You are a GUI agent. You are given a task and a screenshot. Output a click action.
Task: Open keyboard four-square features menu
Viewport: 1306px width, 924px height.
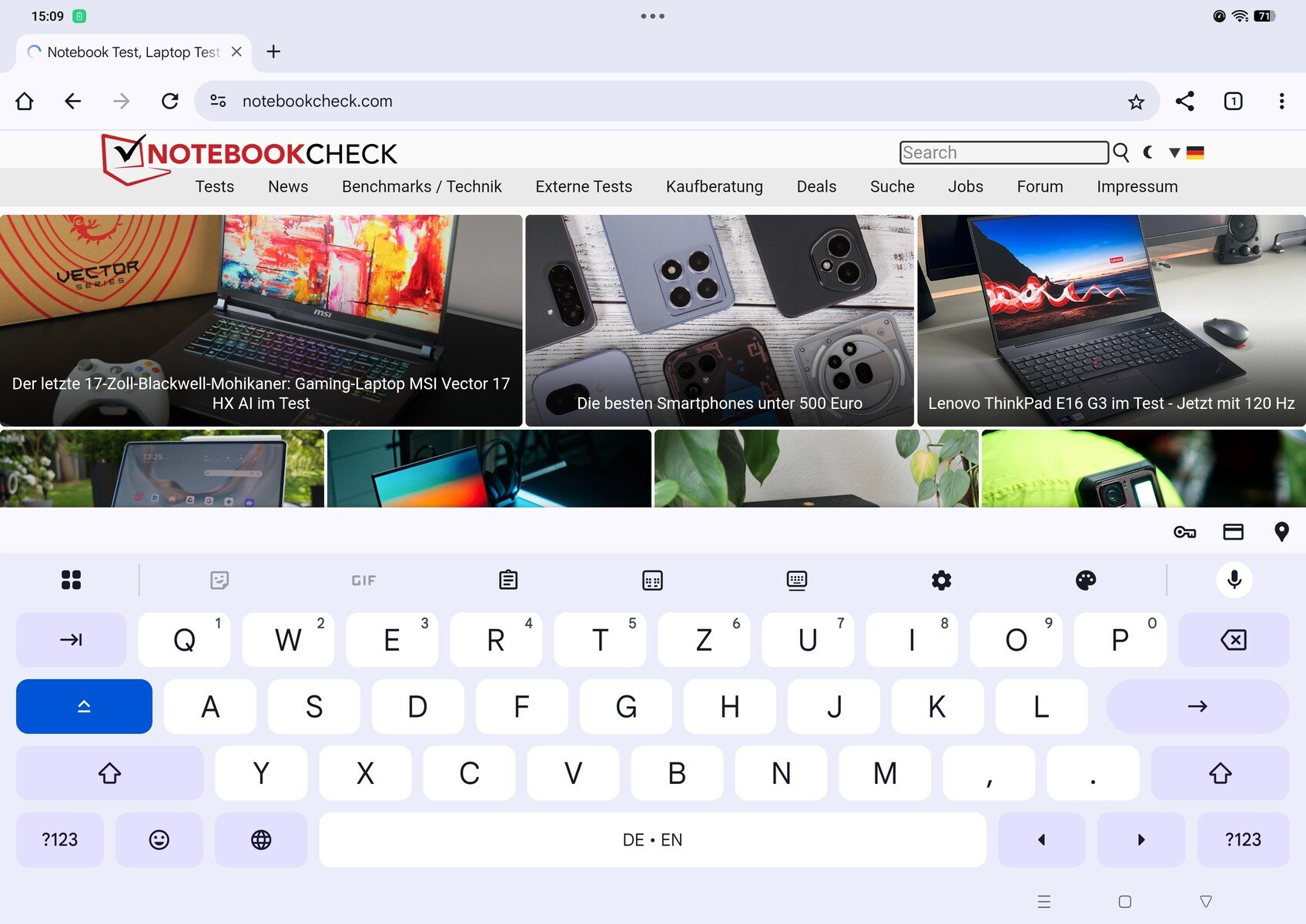coord(71,580)
